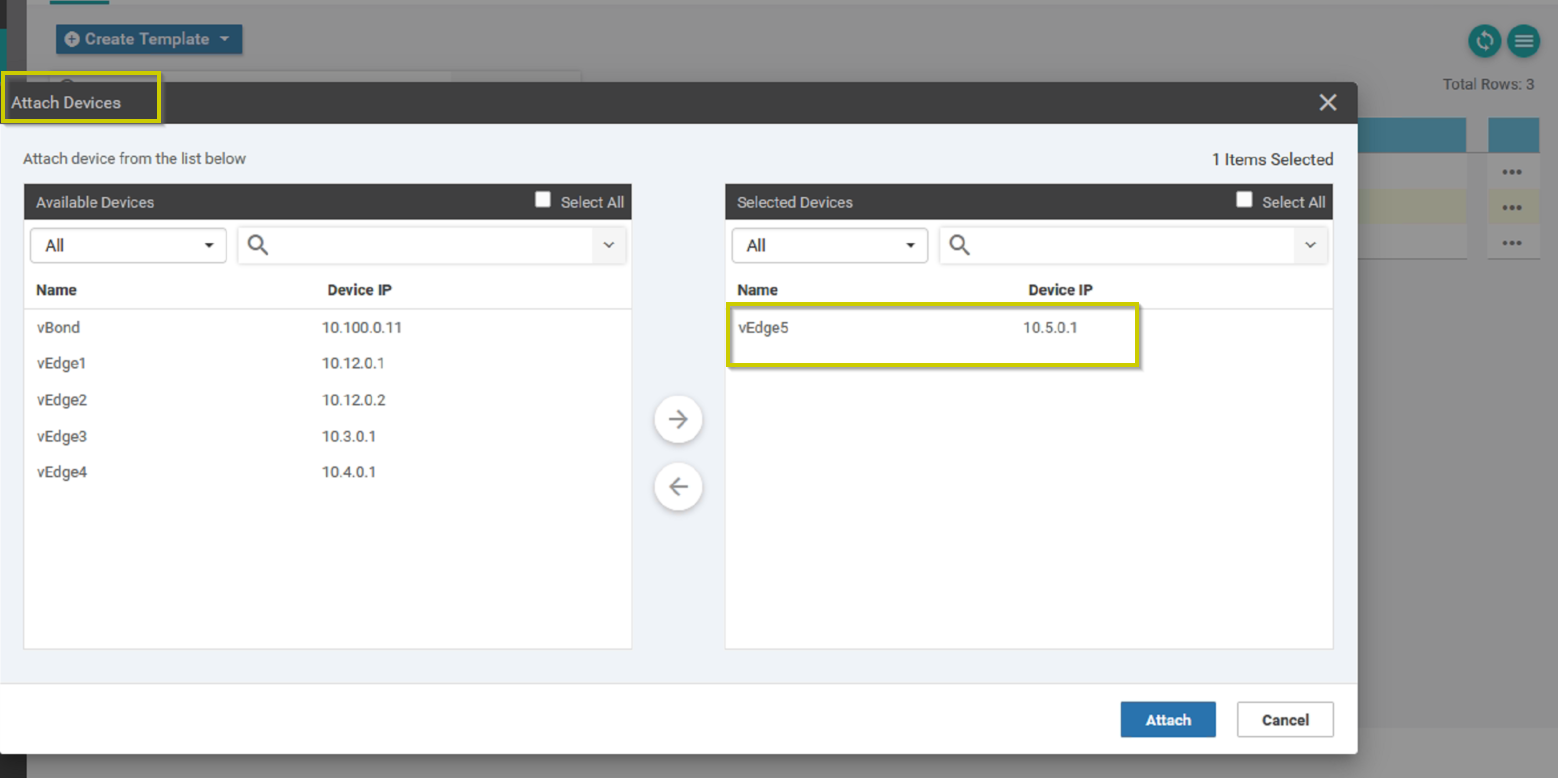The image size is (1558, 778).
Task: Open the hamburger menu icon in the background page
Action: tap(1523, 40)
